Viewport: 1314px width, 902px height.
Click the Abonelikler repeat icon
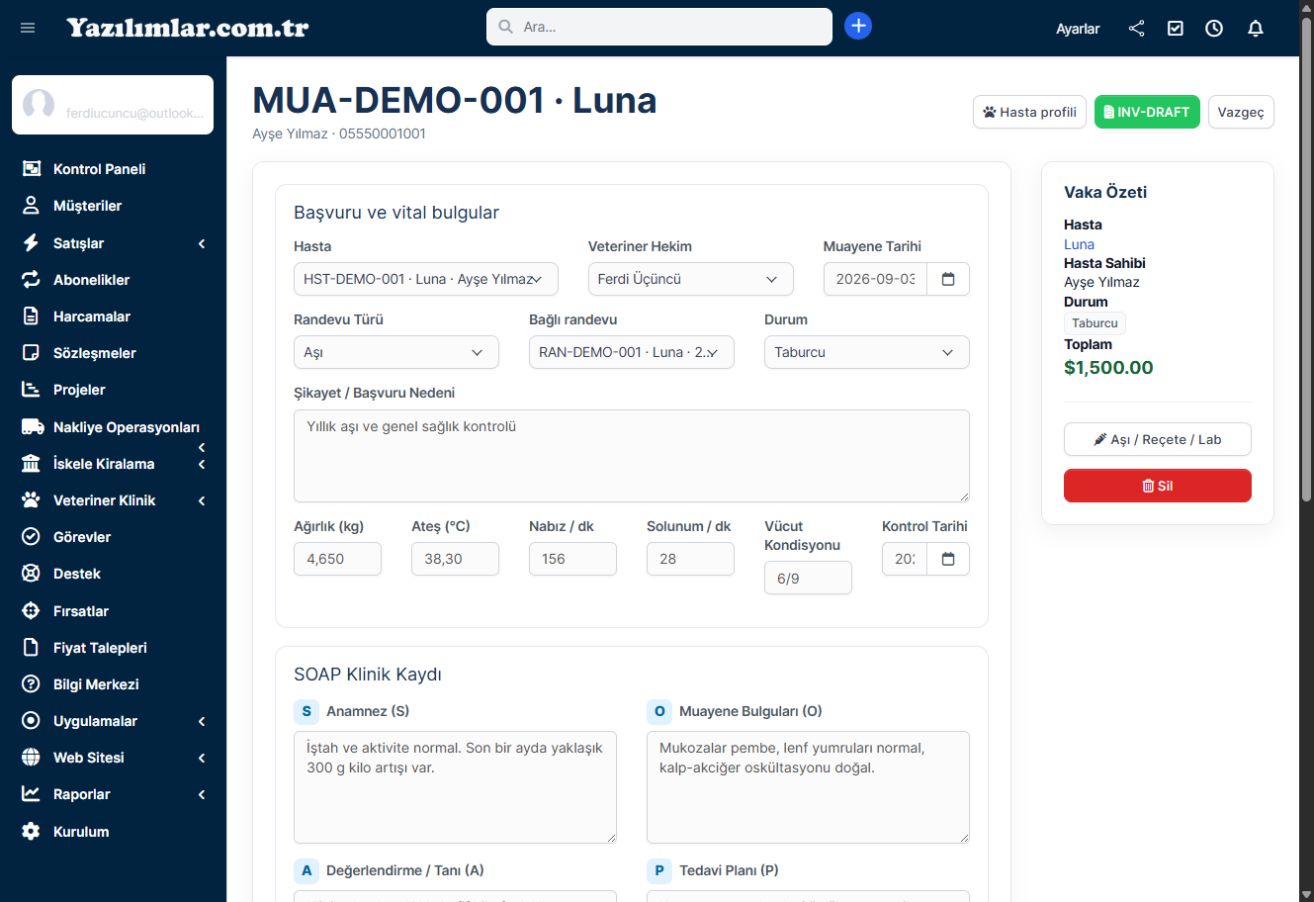(31, 280)
